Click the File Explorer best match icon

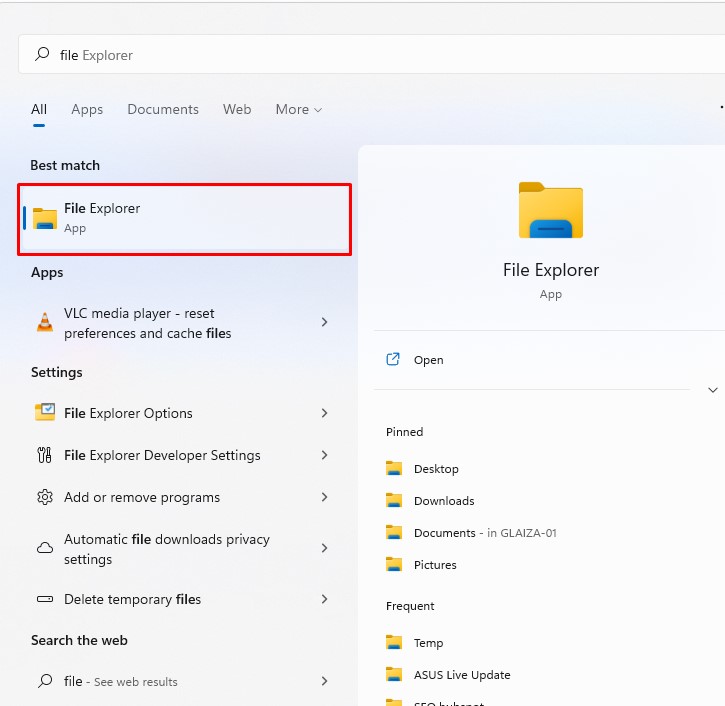[x=45, y=218]
